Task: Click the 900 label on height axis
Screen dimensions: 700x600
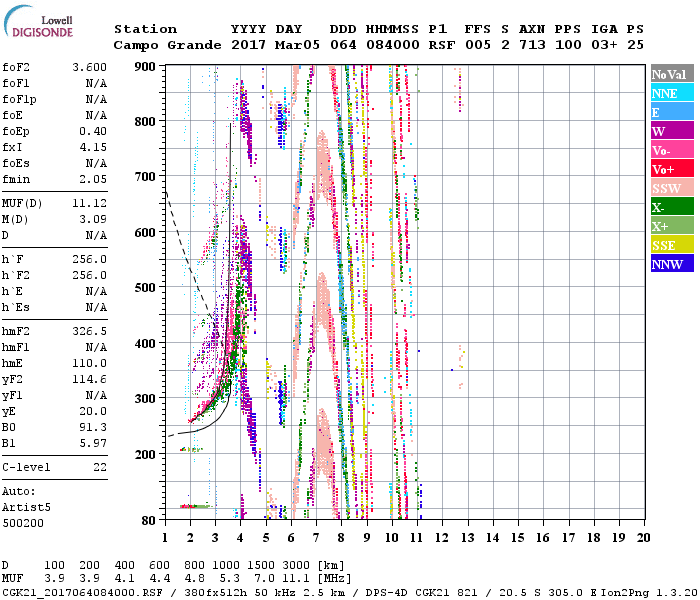Action: (148, 67)
